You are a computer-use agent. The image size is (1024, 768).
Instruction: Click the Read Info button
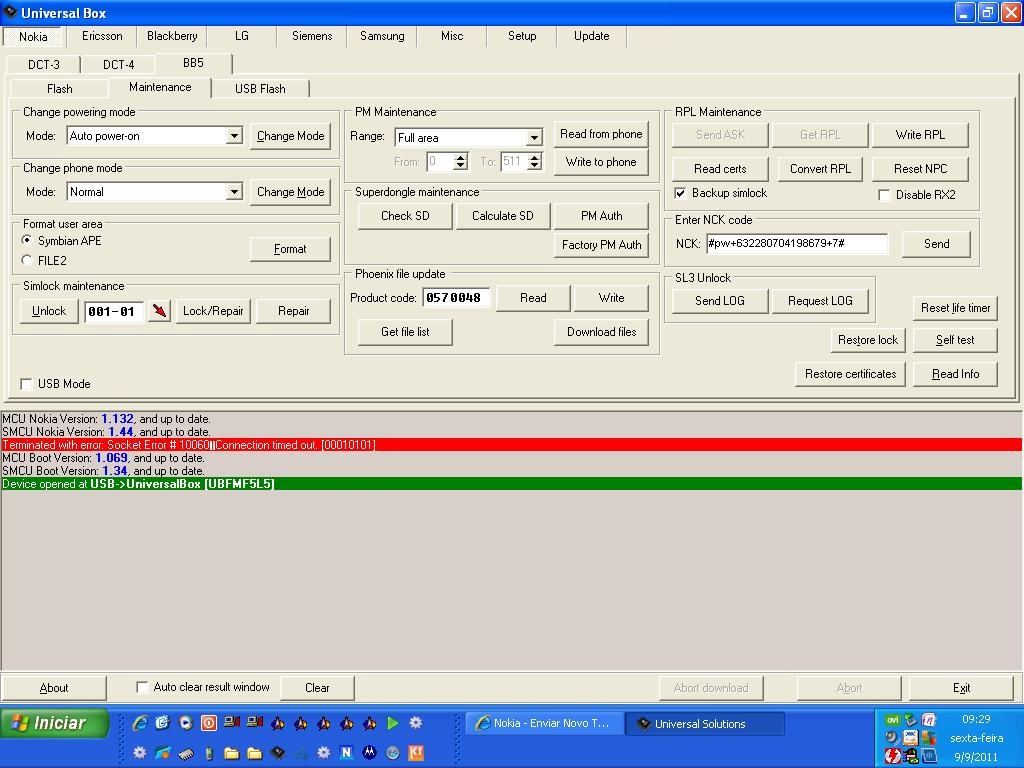(955, 374)
